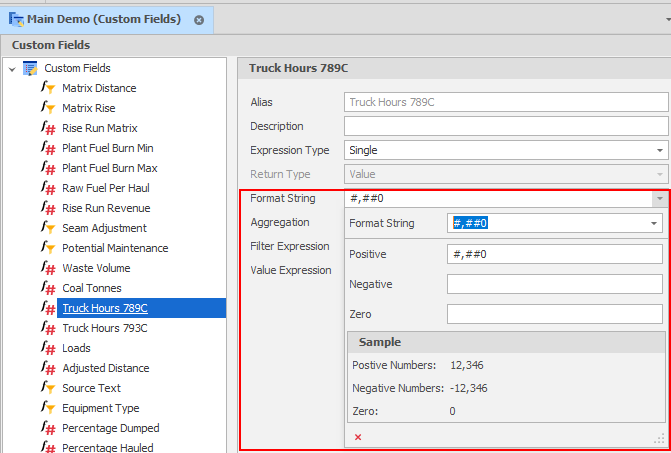Viewport: 671px width, 453px height.
Task: Click the Coal Tonnes field icon
Action: click(x=48, y=288)
